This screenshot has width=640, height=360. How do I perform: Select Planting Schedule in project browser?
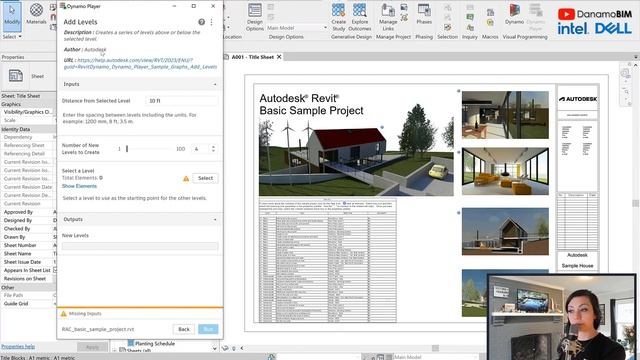155,343
